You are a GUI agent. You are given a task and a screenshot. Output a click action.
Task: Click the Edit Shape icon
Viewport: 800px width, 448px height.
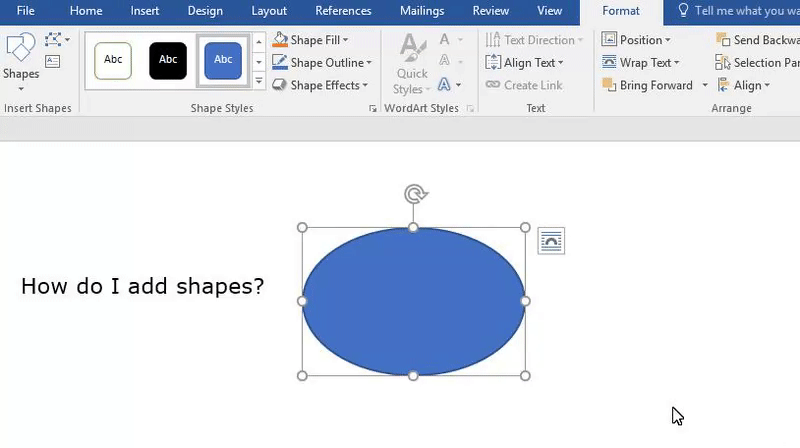54,40
